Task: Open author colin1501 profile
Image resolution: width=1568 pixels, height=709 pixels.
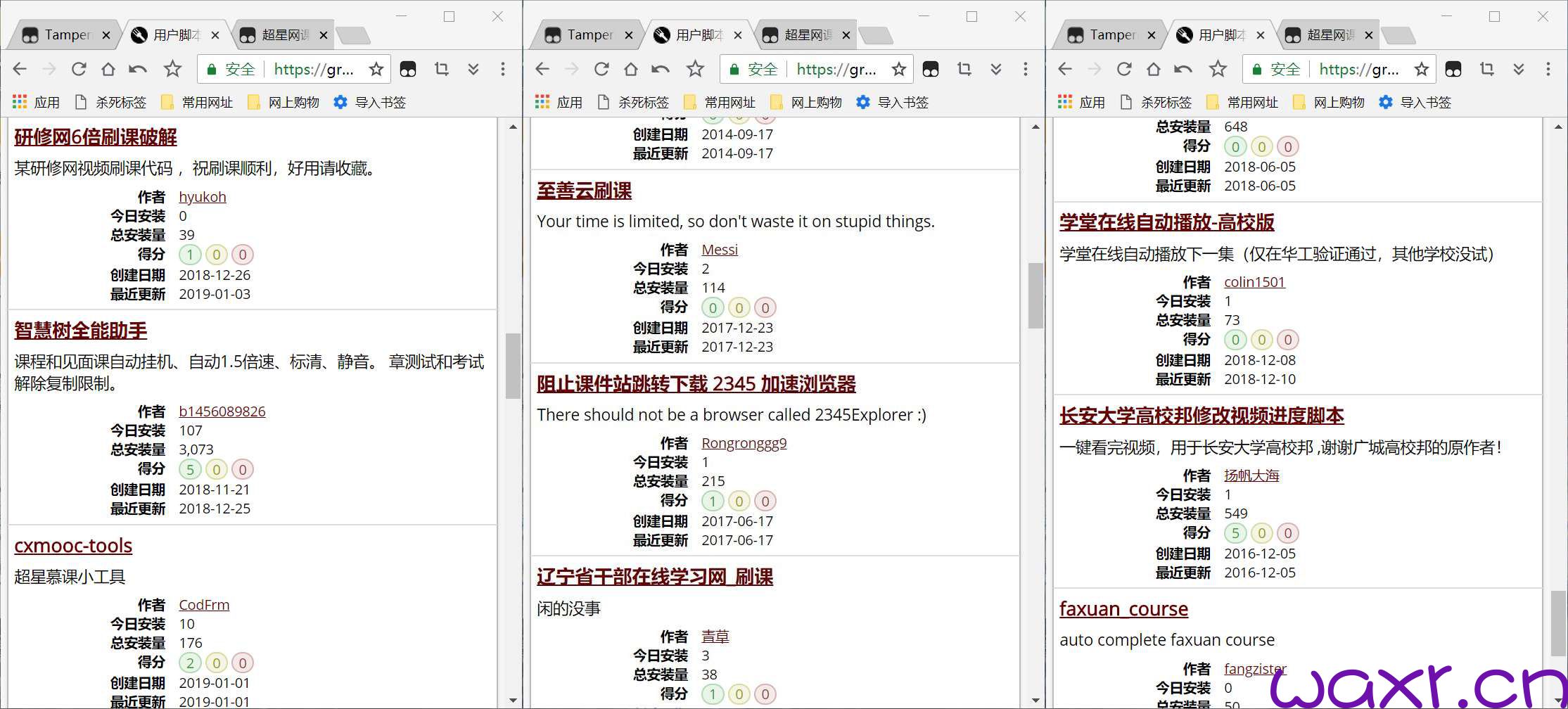Action: pos(1254,282)
